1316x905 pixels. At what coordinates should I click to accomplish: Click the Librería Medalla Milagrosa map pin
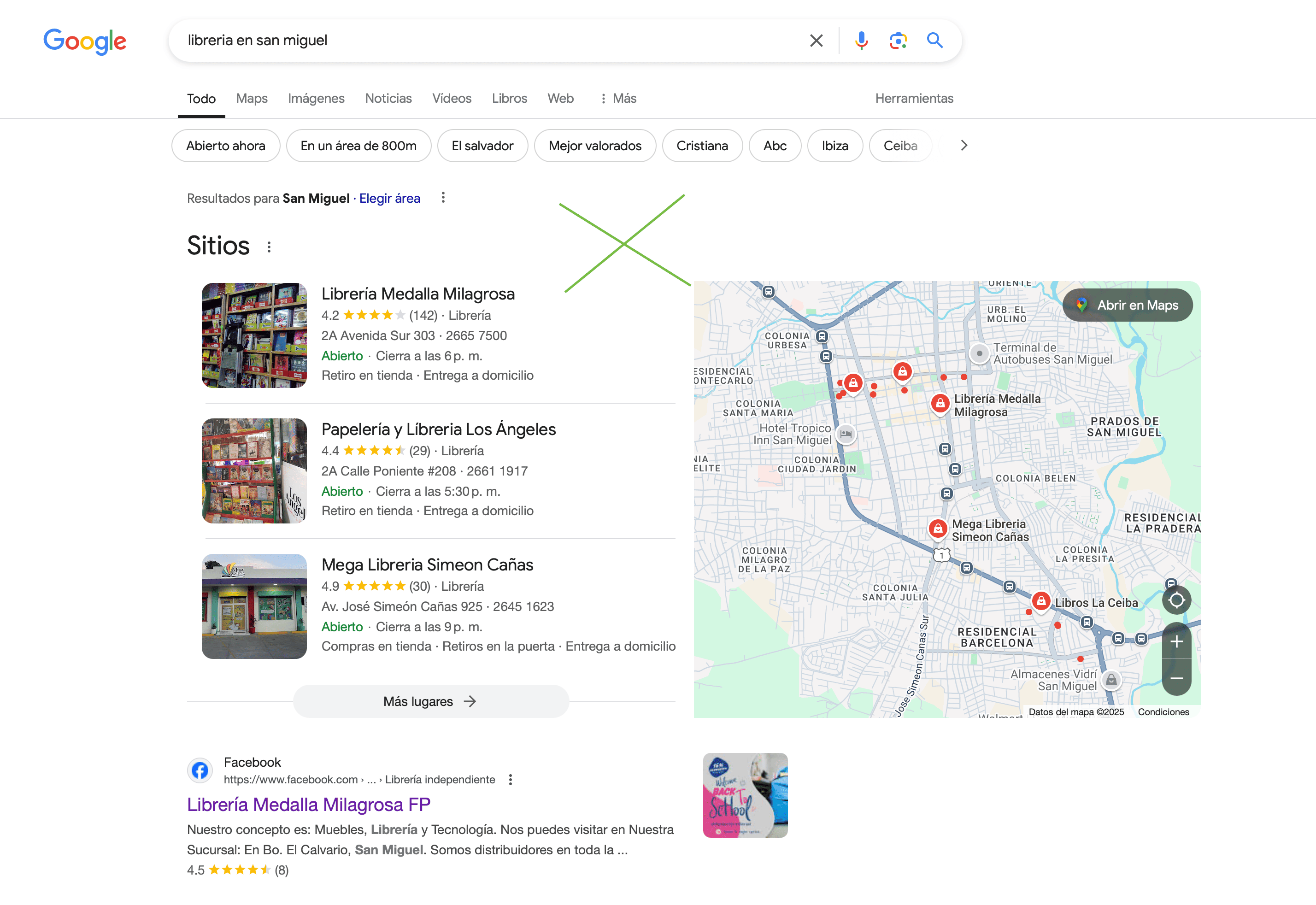pyautogui.click(x=940, y=404)
